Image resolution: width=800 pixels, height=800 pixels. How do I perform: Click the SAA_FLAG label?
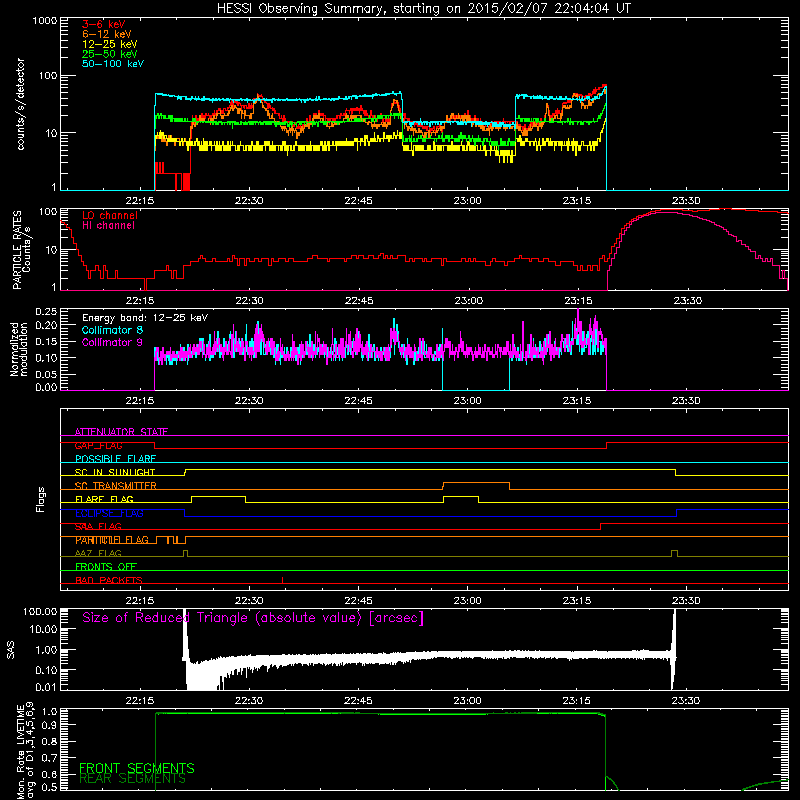tap(98, 526)
